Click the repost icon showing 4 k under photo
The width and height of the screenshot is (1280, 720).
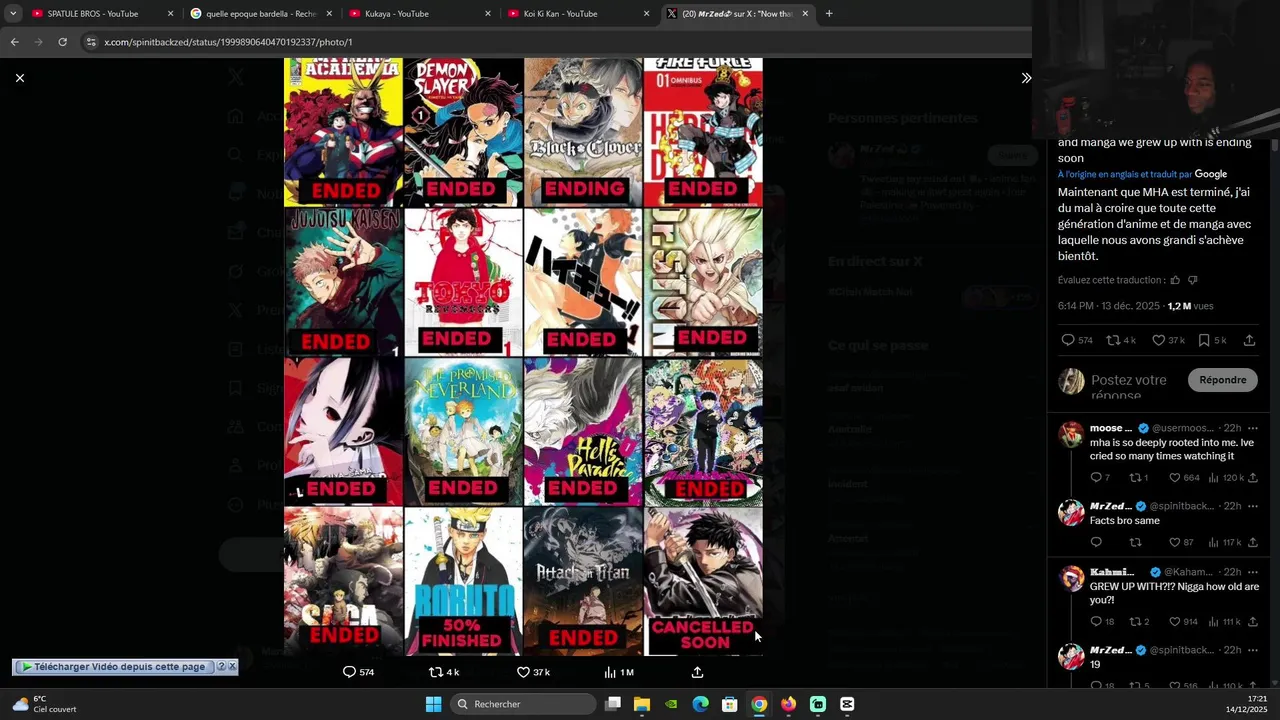(435, 672)
